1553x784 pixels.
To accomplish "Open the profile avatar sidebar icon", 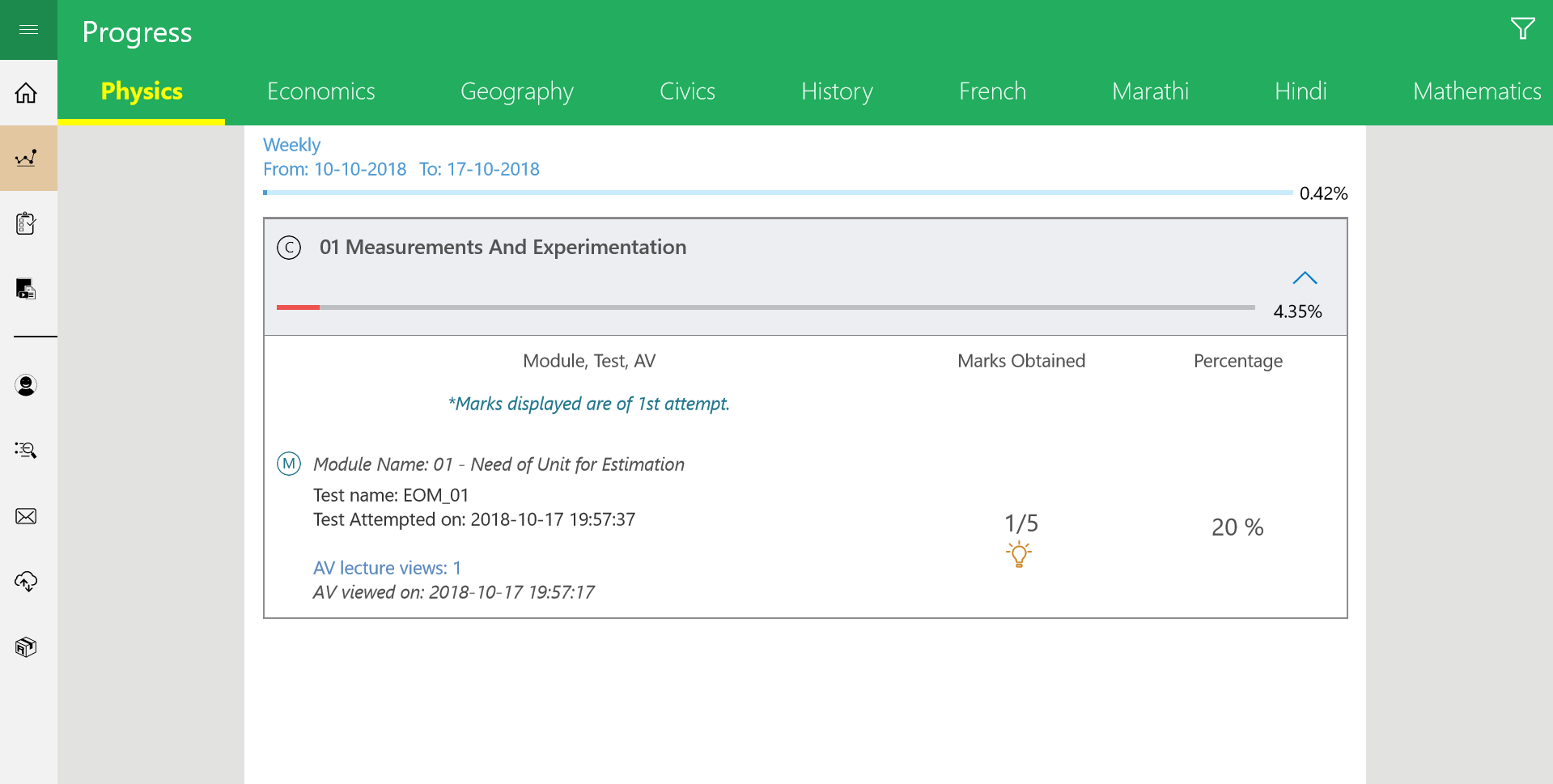I will point(27,385).
